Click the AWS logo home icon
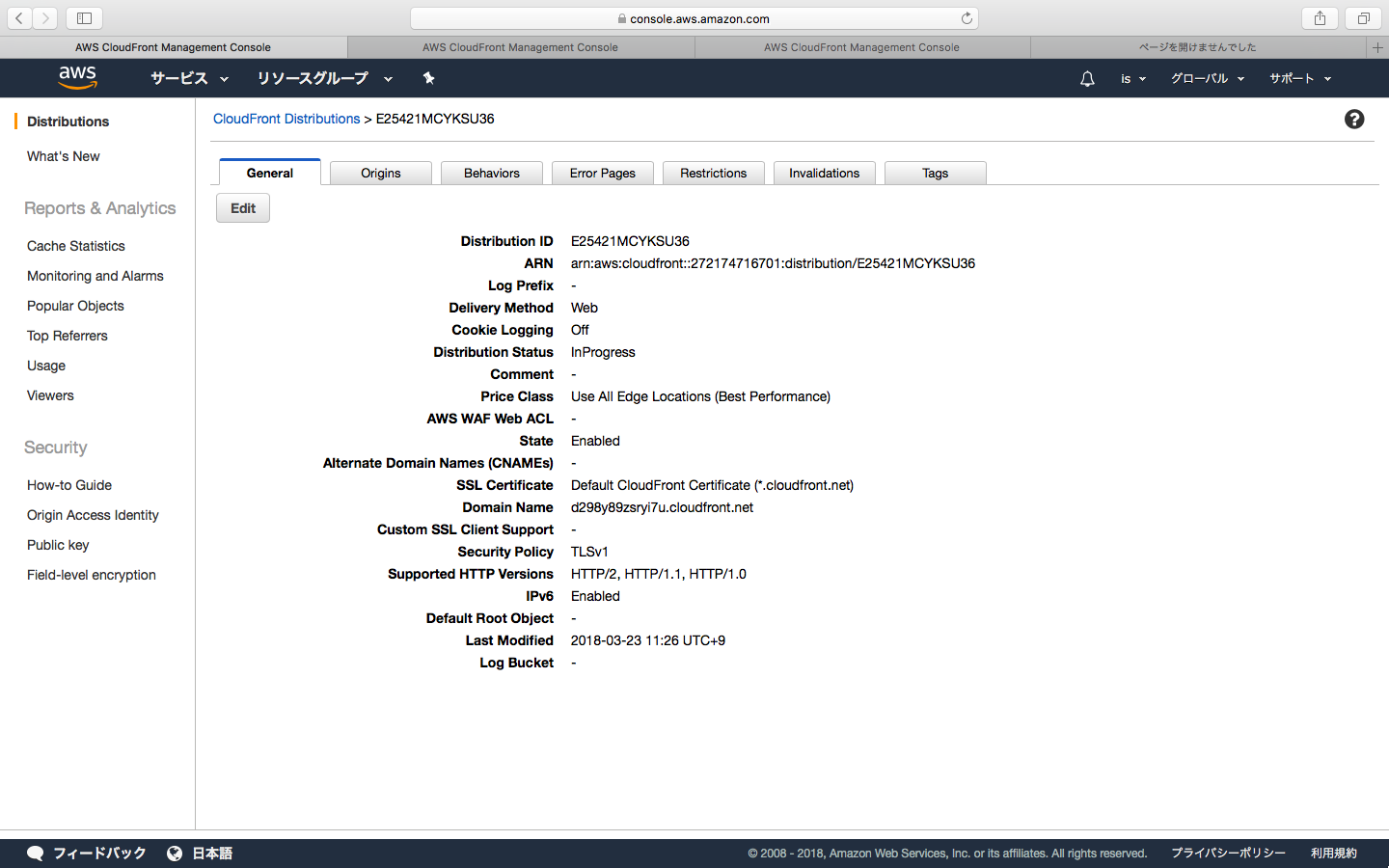Screen dimensions: 1389x868 [x=77, y=77]
